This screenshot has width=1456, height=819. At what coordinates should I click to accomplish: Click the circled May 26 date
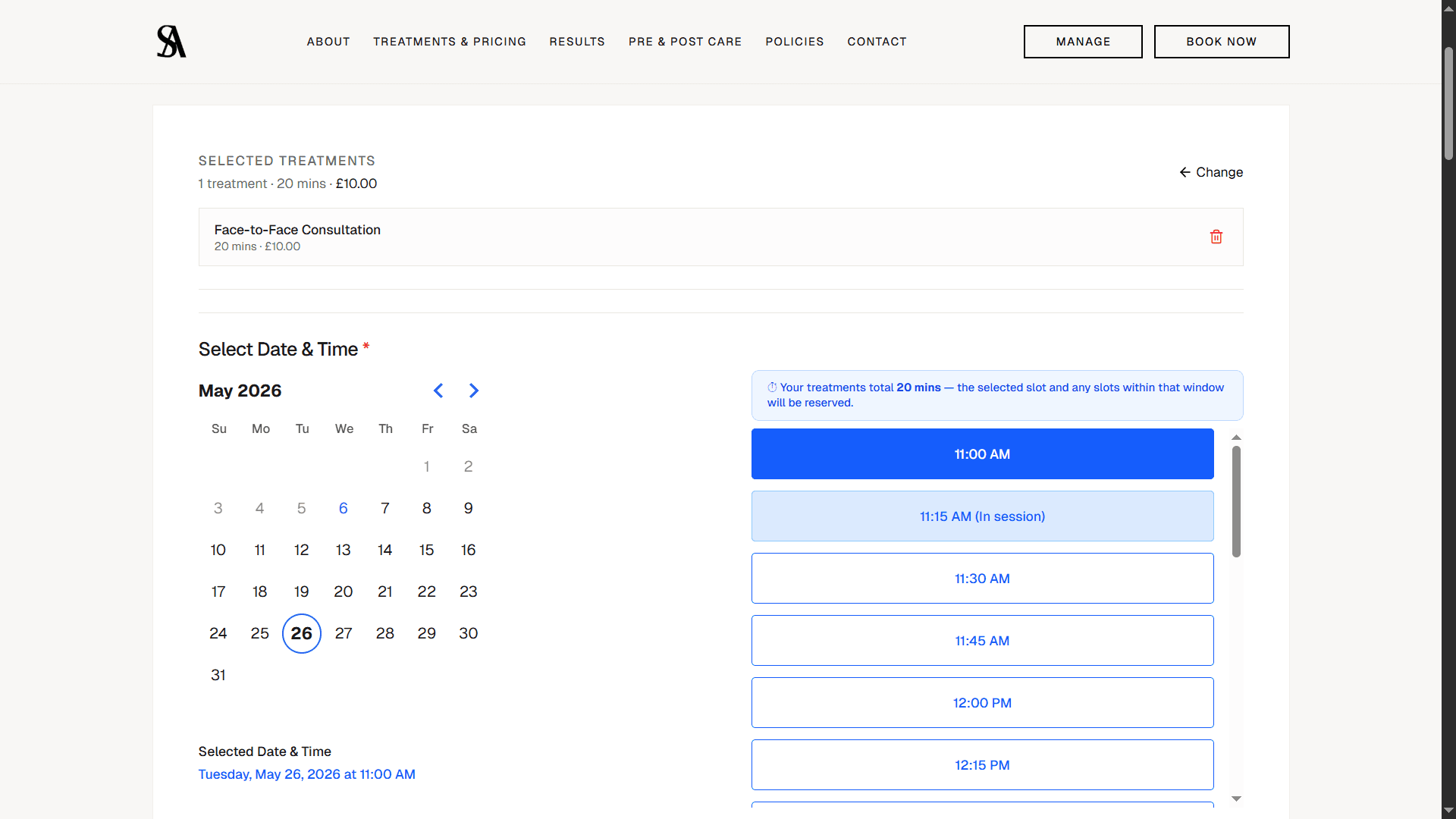point(302,633)
